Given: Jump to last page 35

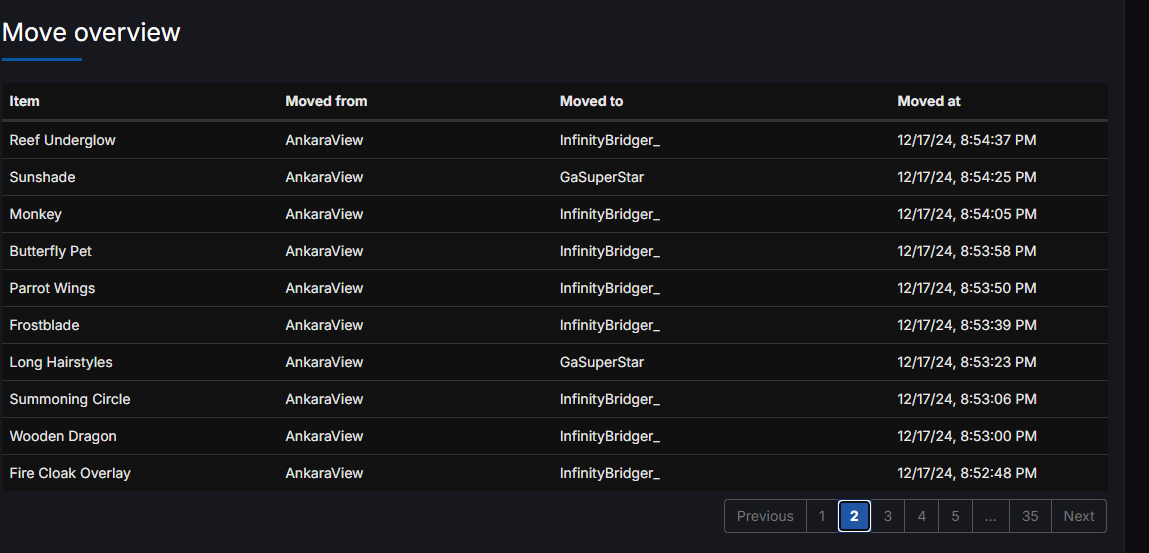Looking at the screenshot, I should 1030,516.
